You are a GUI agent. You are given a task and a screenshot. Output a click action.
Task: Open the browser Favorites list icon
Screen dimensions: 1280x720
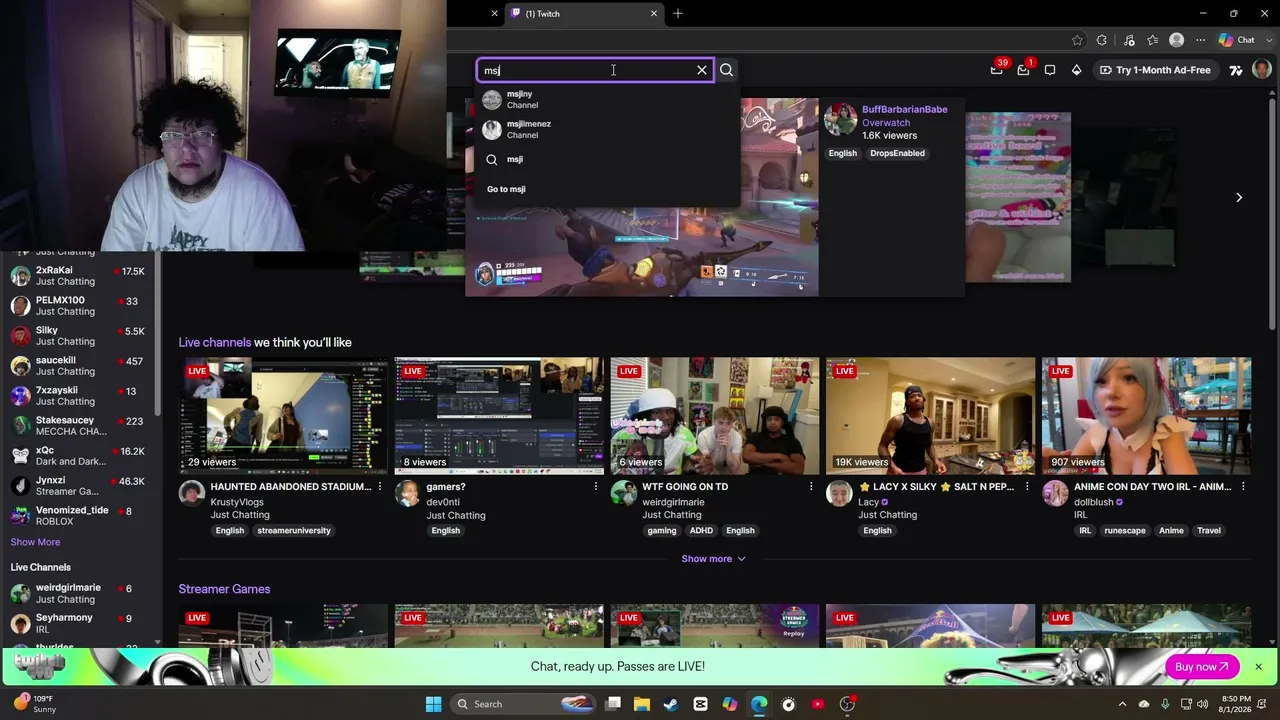[1153, 40]
